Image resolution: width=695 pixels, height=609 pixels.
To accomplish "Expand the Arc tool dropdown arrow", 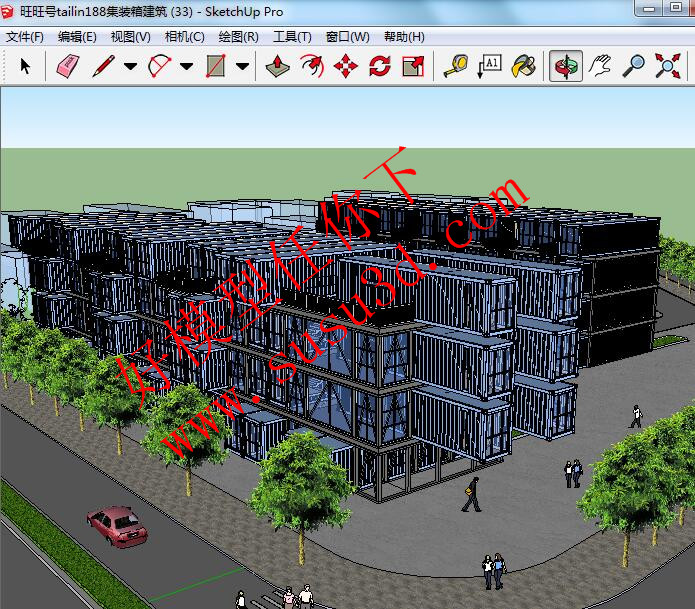I will click(187, 66).
